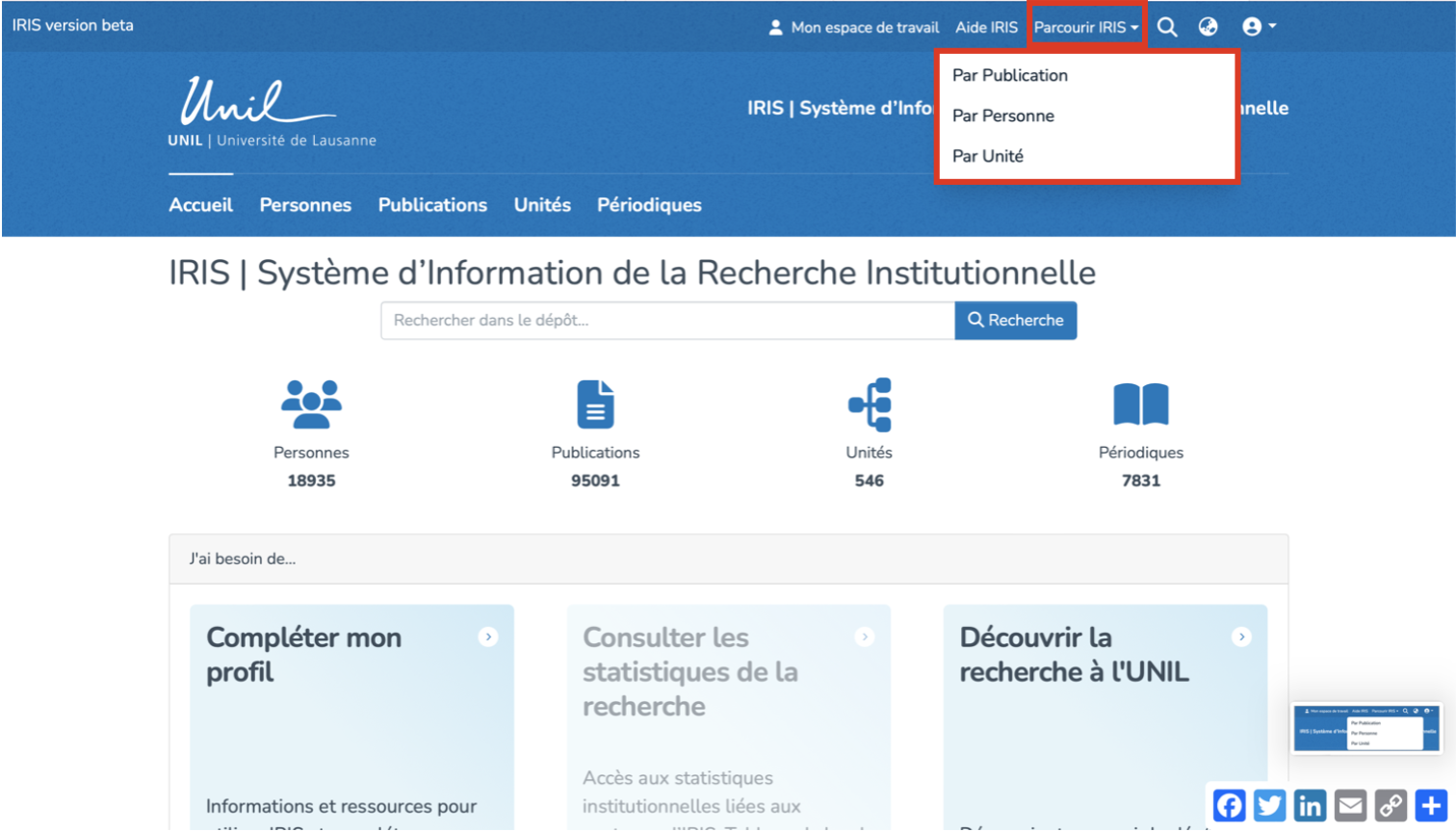Share by email envelope icon
Image resolution: width=1456 pixels, height=832 pixels.
[1350, 805]
